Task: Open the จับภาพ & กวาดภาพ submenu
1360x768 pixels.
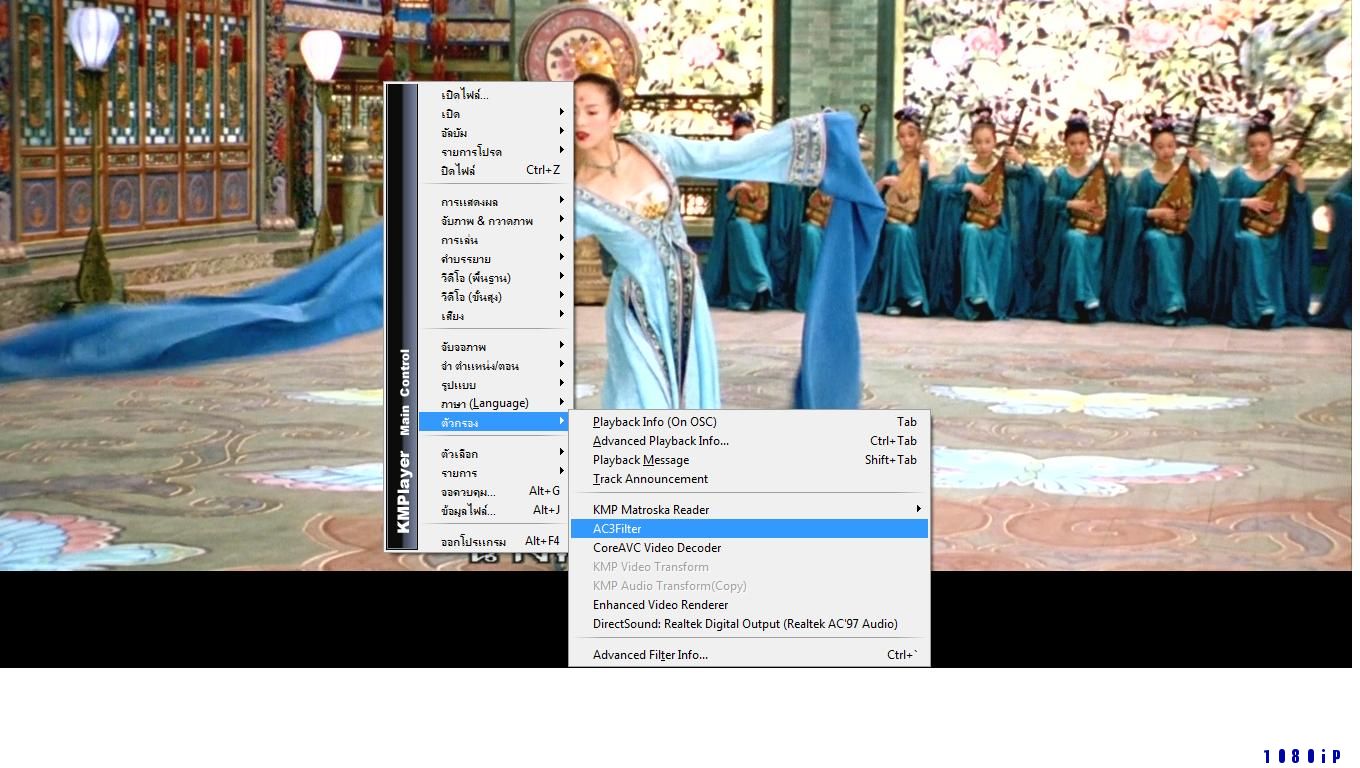Action: click(494, 220)
